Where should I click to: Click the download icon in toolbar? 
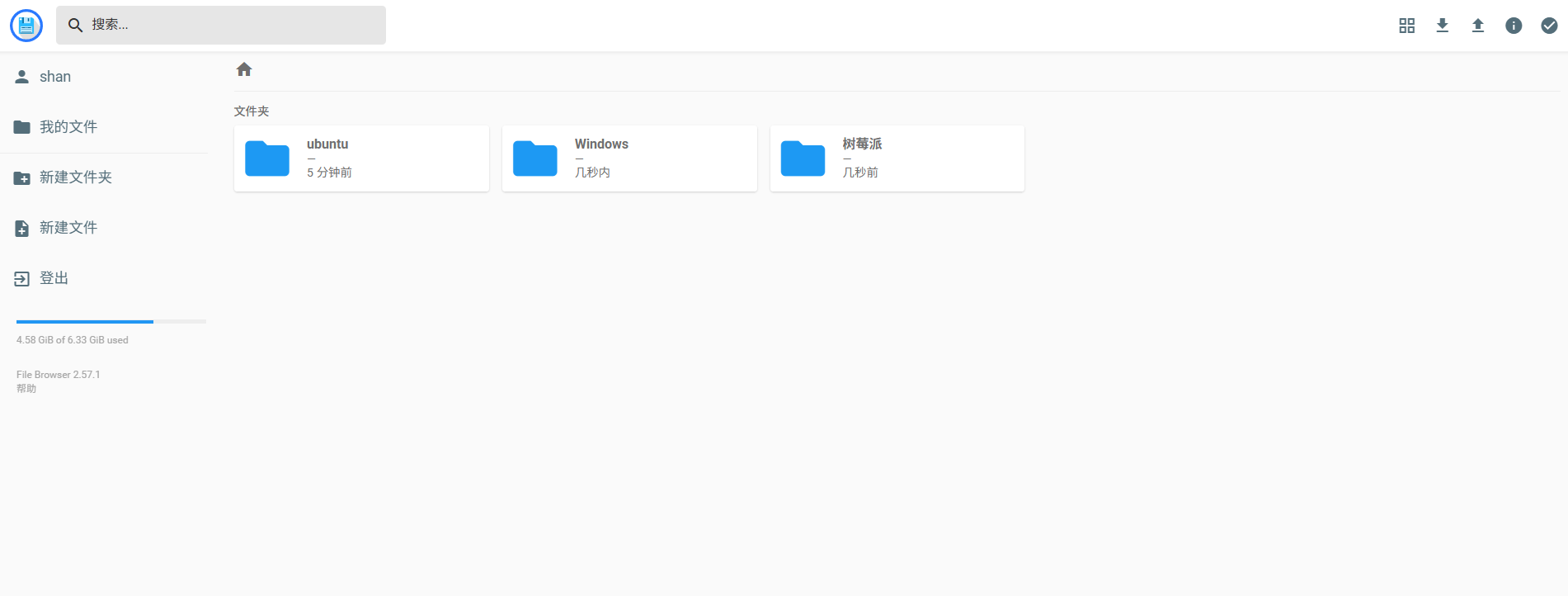(1442, 26)
